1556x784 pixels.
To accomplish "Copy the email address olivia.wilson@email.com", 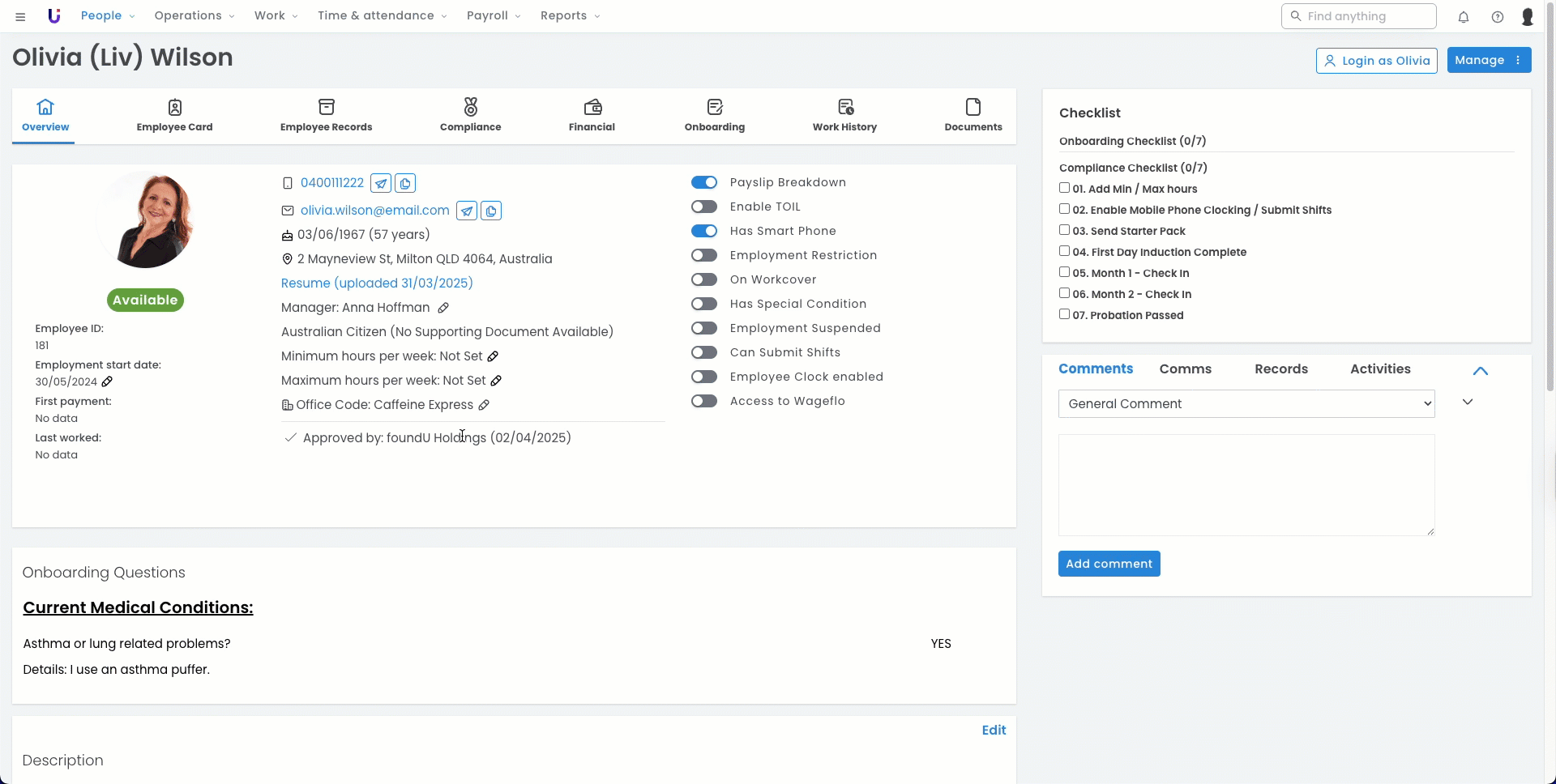I will (x=491, y=211).
